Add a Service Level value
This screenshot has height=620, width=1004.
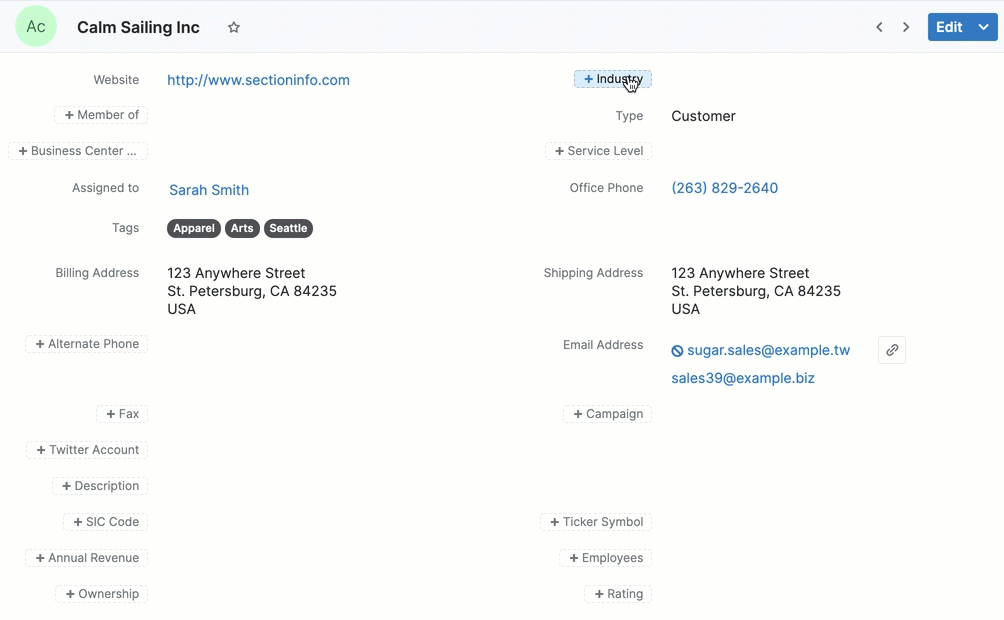tap(598, 151)
